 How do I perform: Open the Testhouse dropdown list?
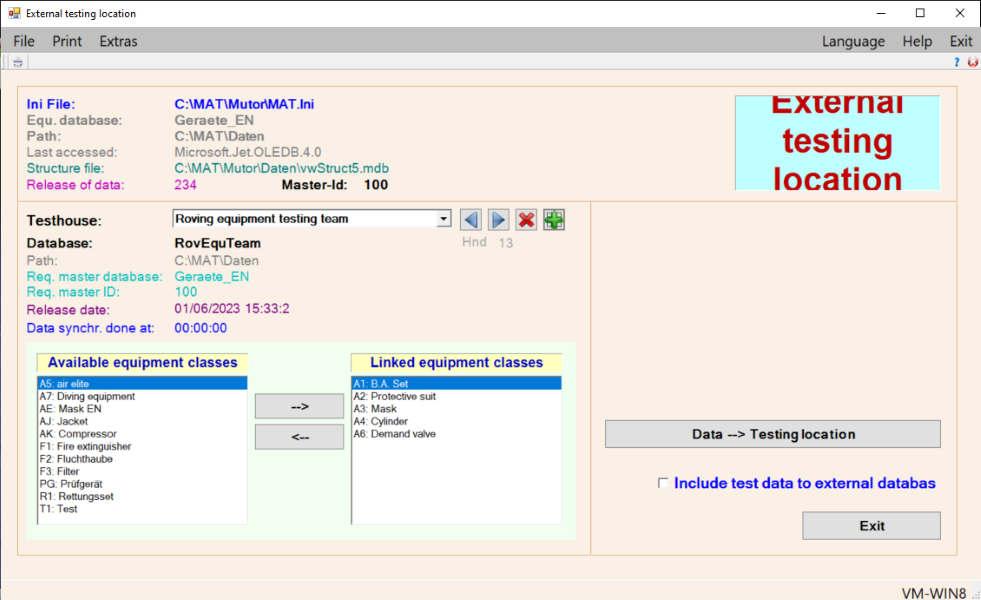[444, 219]
